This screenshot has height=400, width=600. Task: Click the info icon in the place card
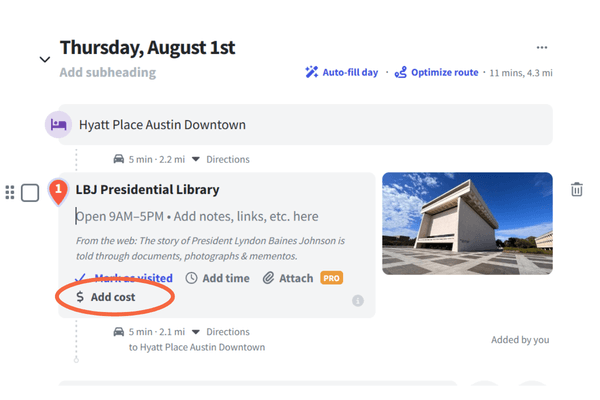(x=358, y=300)
